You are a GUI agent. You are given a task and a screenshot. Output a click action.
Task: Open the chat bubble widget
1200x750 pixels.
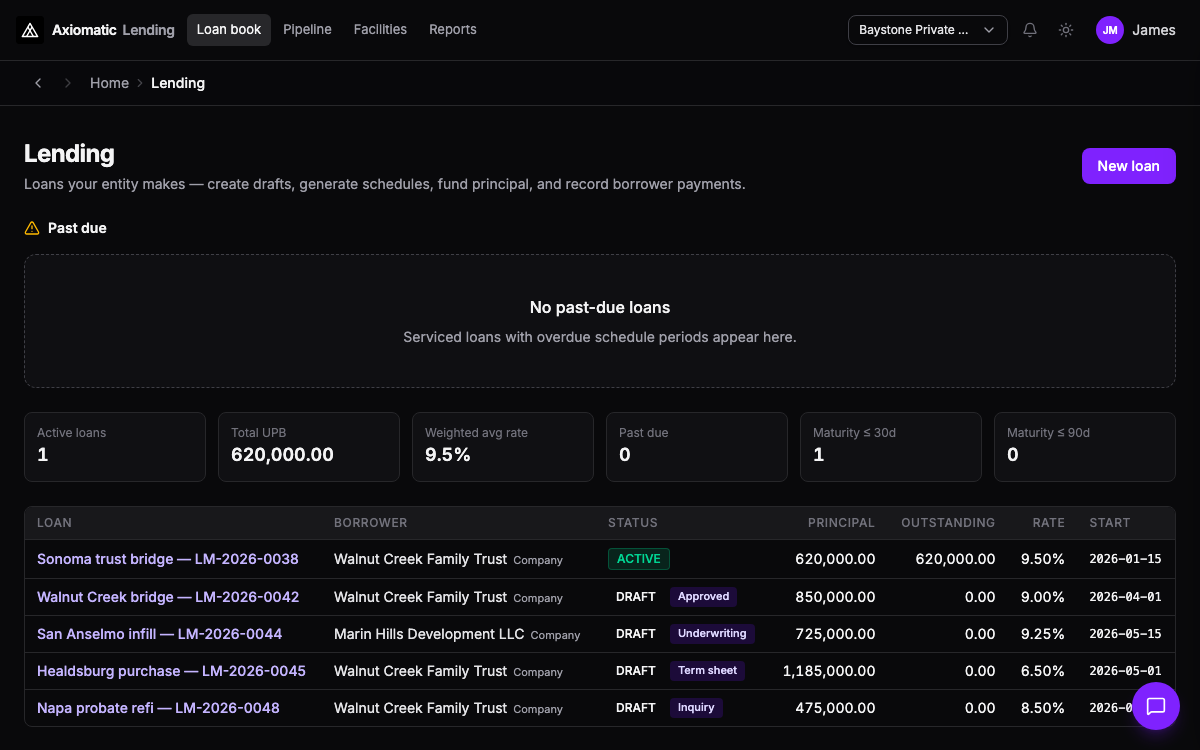1156,706
